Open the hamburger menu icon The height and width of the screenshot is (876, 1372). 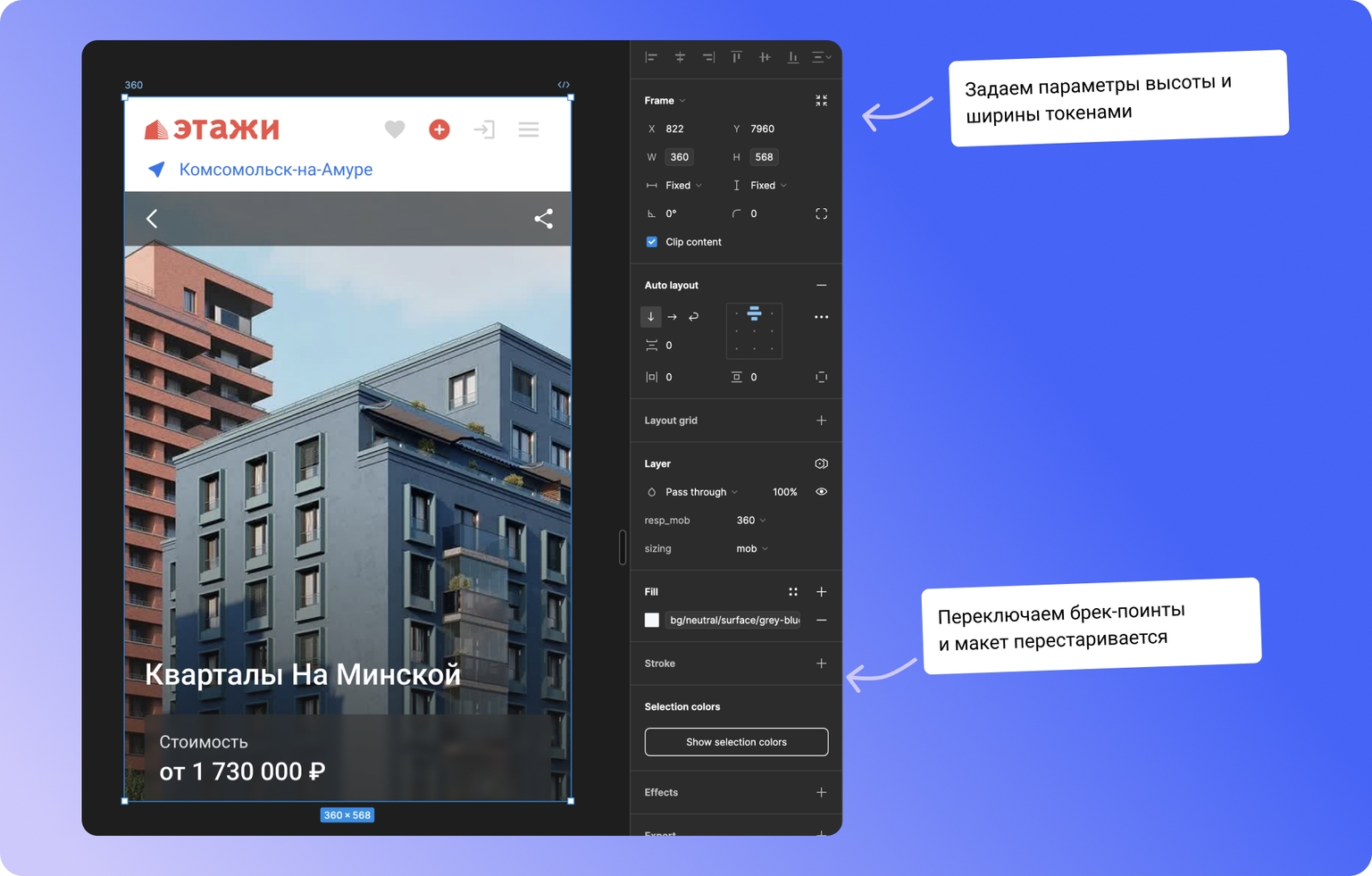(x=529, y=129)
